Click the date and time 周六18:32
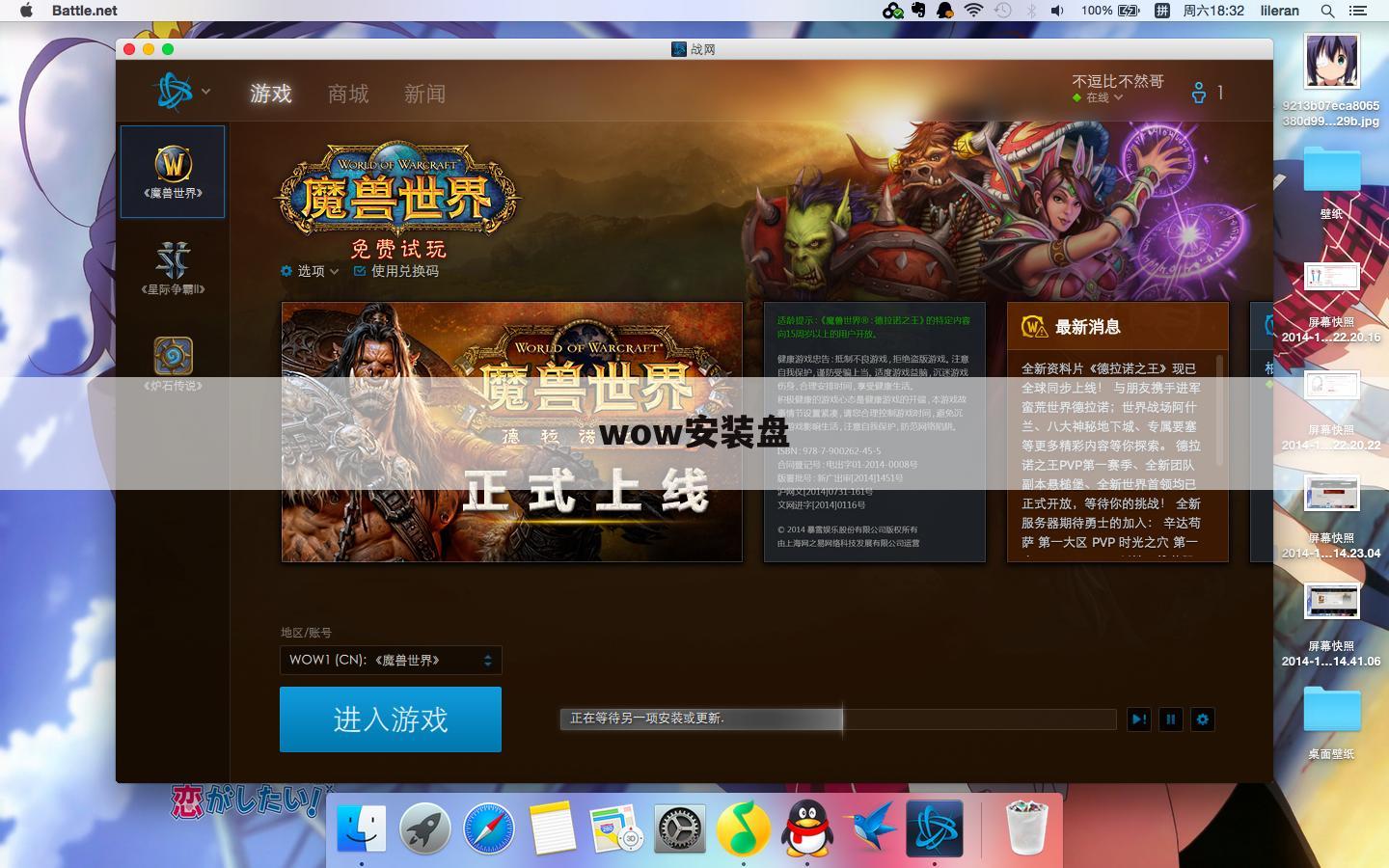Screen dimensions: 1389x868 (x=1213, y=11)
